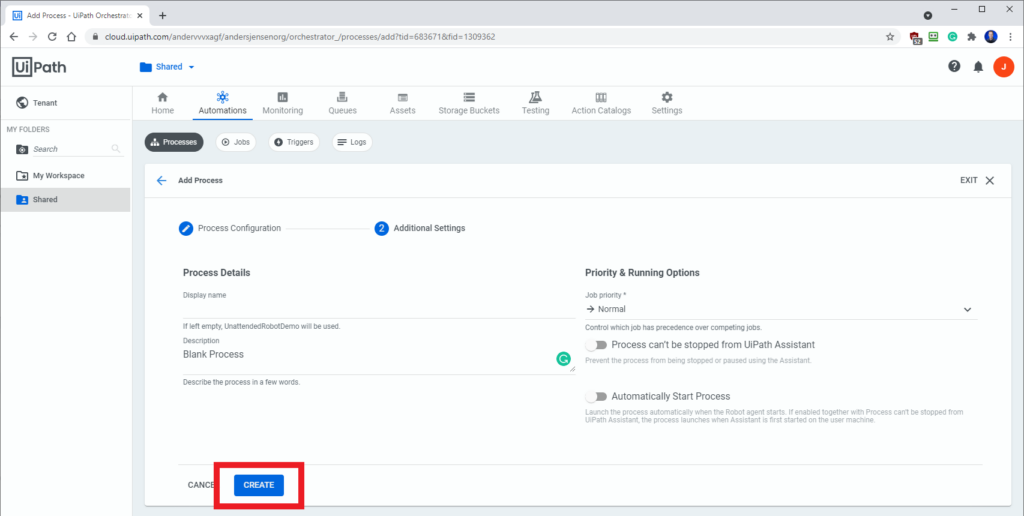Open the Triggers pill
Image resolution: width=1024 pixels, height=516 pixels.
pos(294,142)
